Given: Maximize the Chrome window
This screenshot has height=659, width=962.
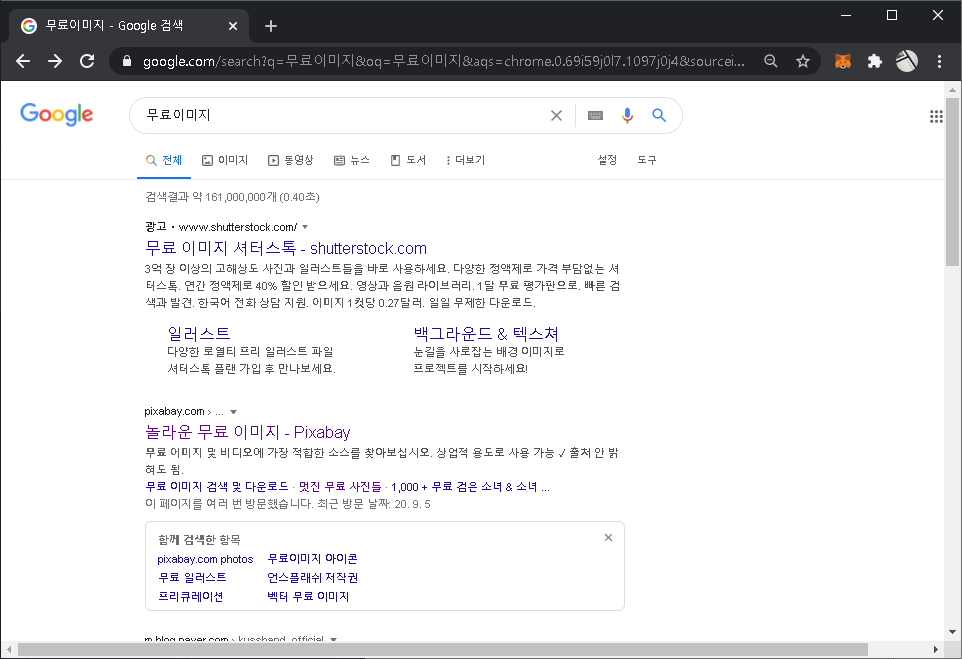Looking at the screenshot, I should [x=892, y=15].
